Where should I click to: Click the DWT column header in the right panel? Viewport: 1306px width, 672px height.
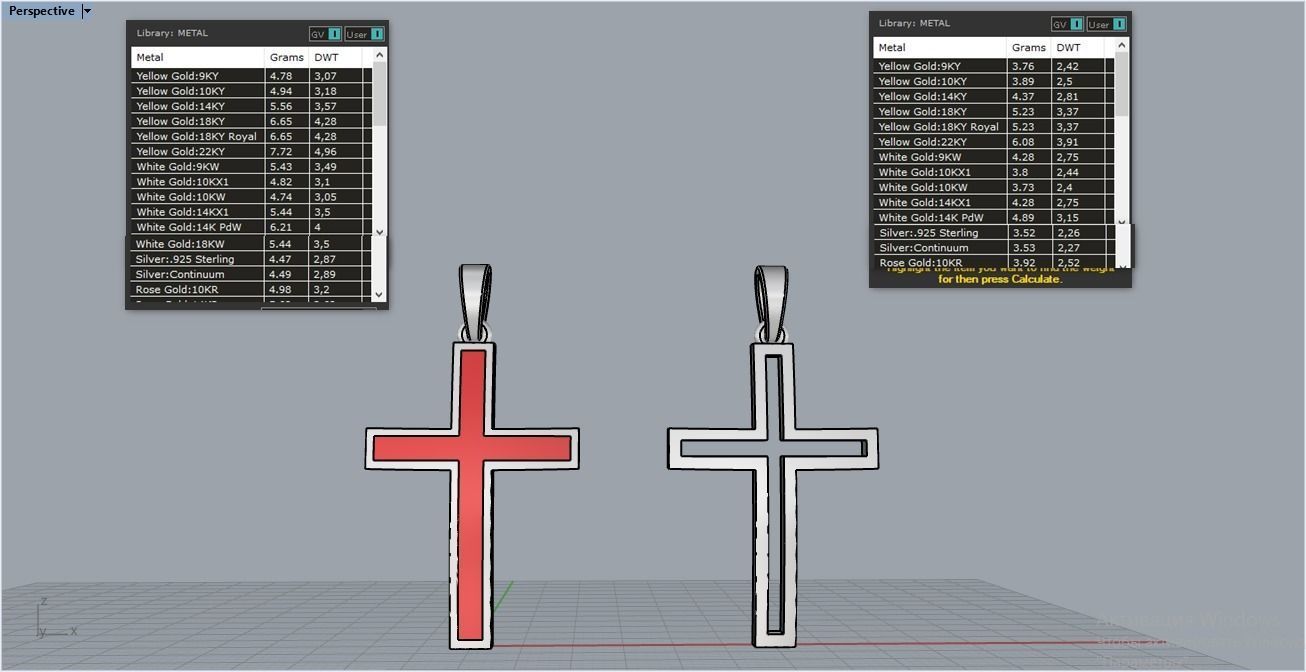[1078, 47]
